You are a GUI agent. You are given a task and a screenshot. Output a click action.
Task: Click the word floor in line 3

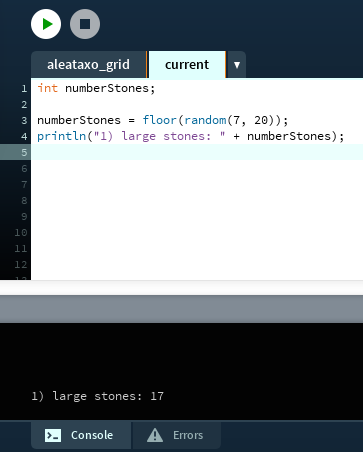pyautogui.click(x=159, y=120)
